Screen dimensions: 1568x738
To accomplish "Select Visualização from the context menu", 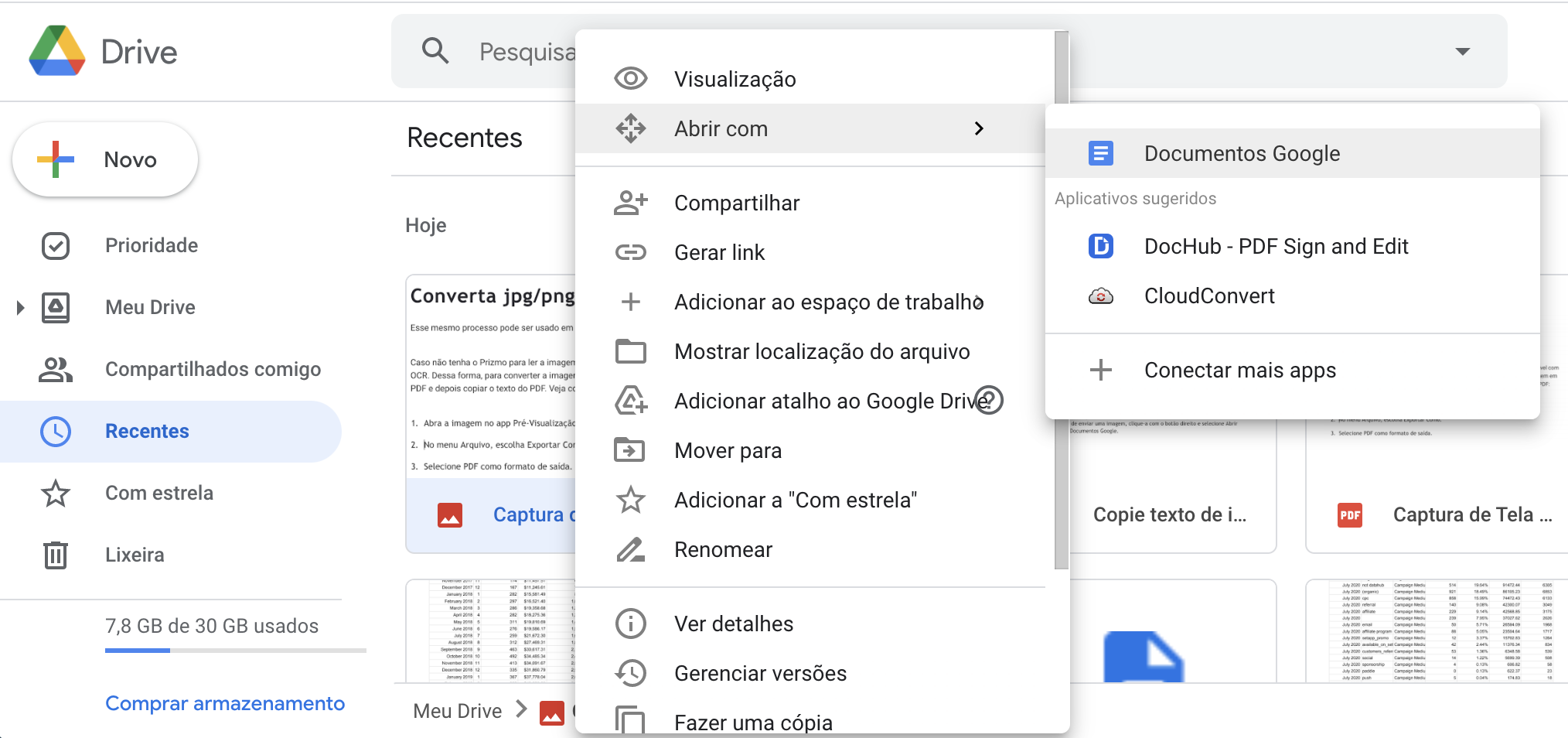I will (735, 79).
